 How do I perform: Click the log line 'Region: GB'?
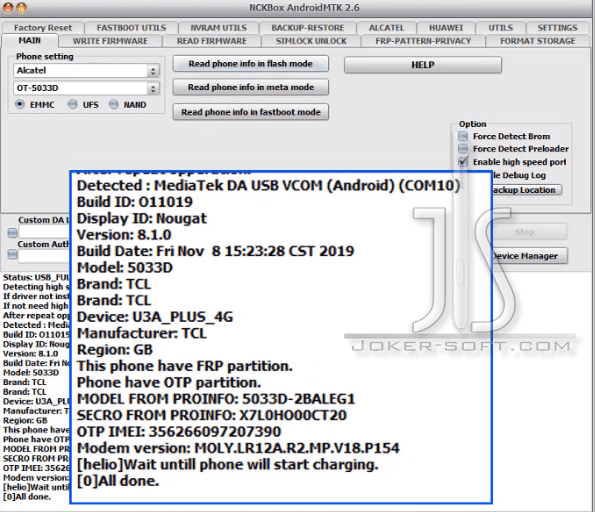pos(25,420)
